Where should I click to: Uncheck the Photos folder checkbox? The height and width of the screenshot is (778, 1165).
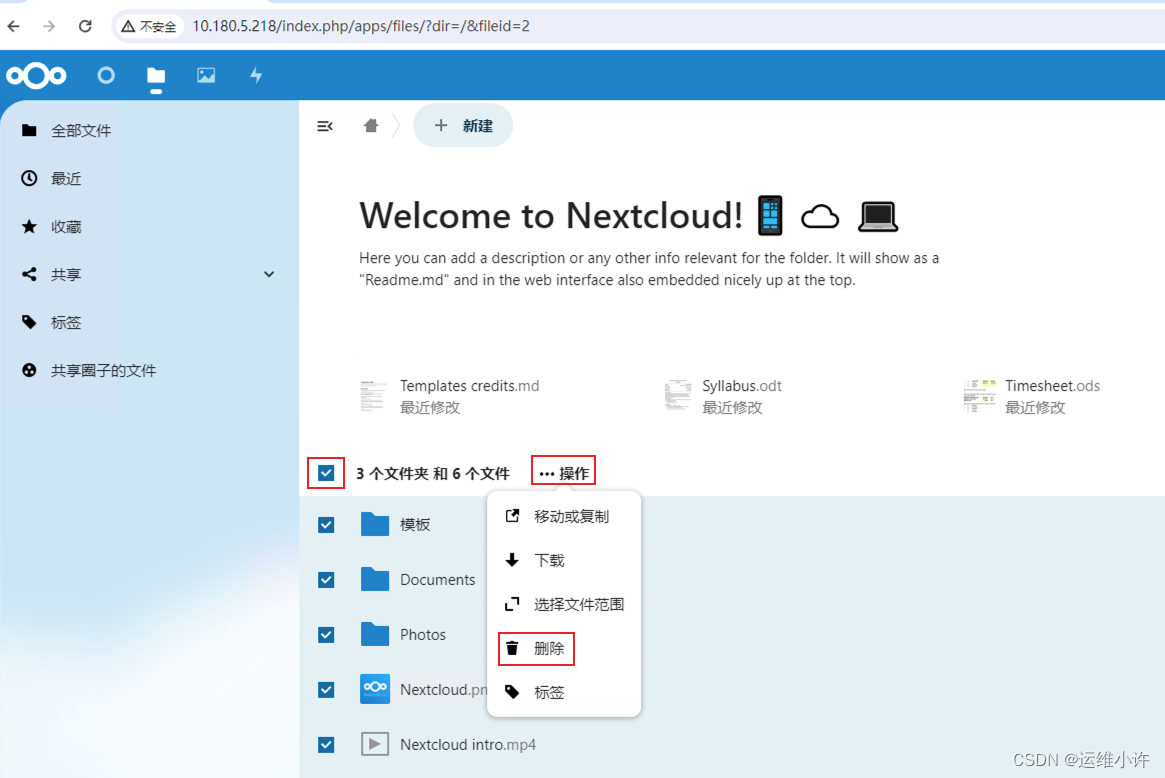326,635
